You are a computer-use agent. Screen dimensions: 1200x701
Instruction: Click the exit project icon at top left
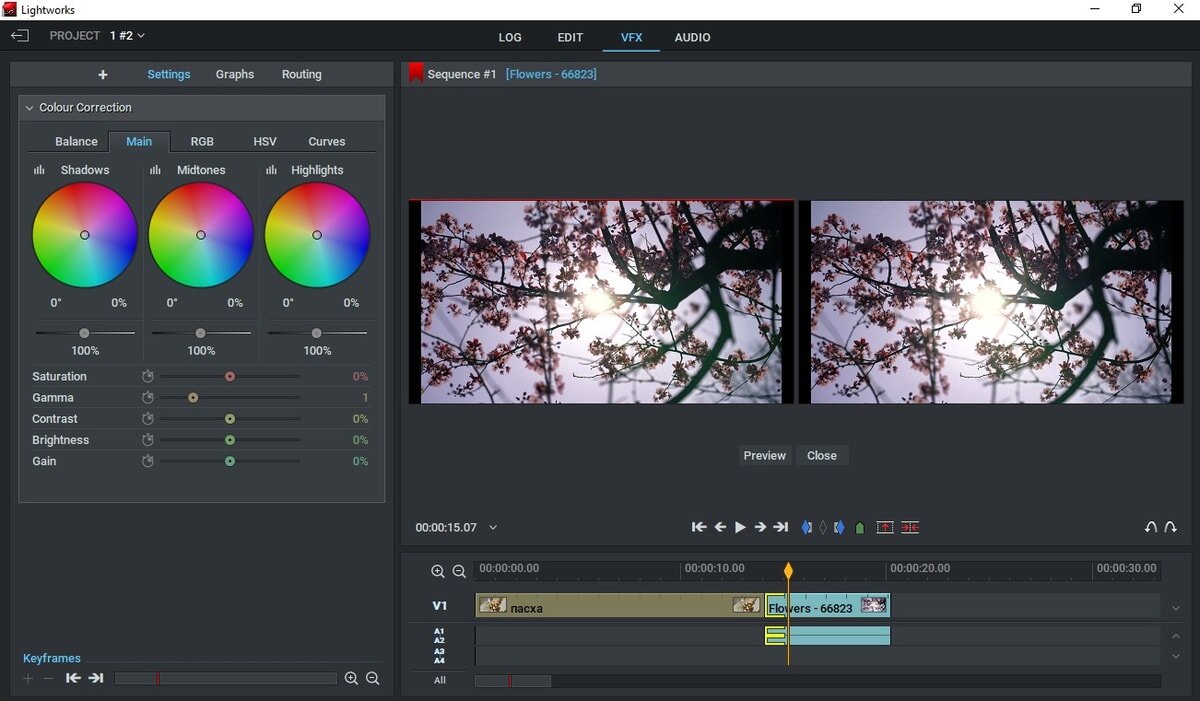20,36
